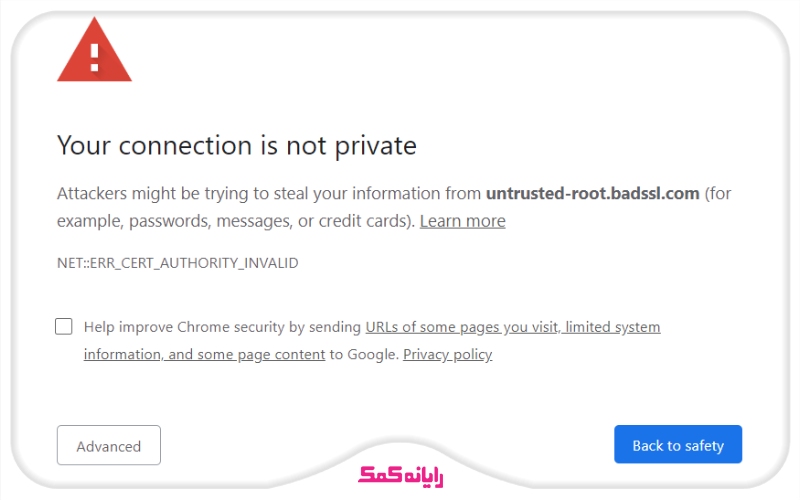Click the "(for" text after the domain
Viewport: 800px width, 500px height.
(x=725, y=193)
